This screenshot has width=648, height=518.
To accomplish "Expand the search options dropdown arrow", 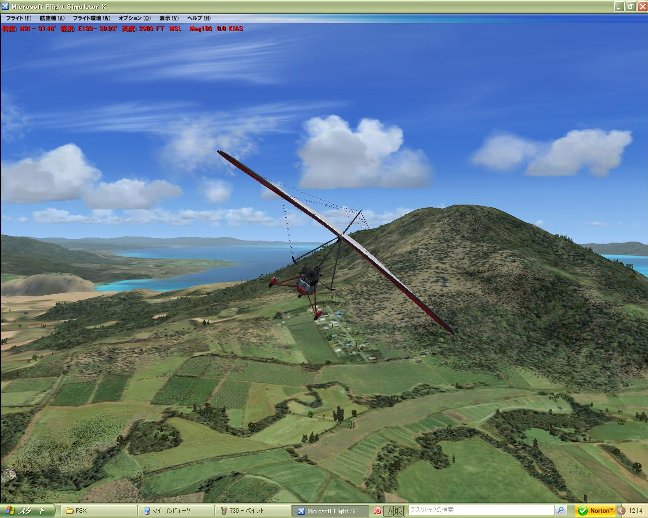I will click(x=567, y=510).
